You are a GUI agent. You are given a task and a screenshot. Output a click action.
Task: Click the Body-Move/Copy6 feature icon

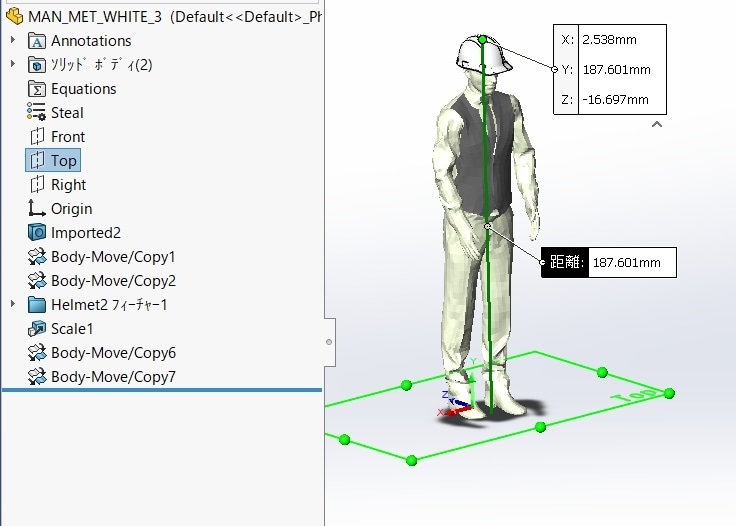click(37, 352)
